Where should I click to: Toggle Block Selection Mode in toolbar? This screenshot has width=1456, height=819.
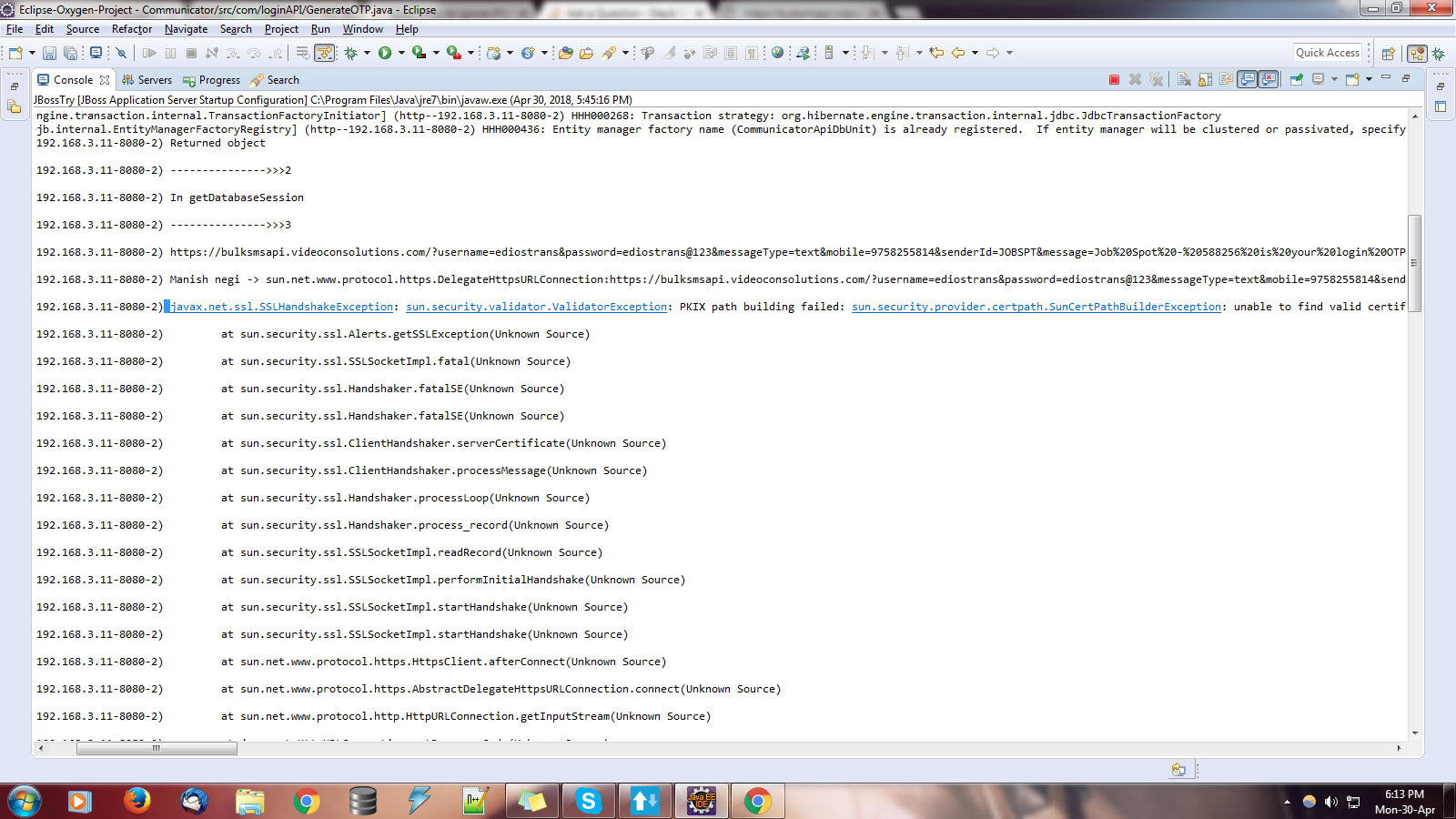pos(730,53)
